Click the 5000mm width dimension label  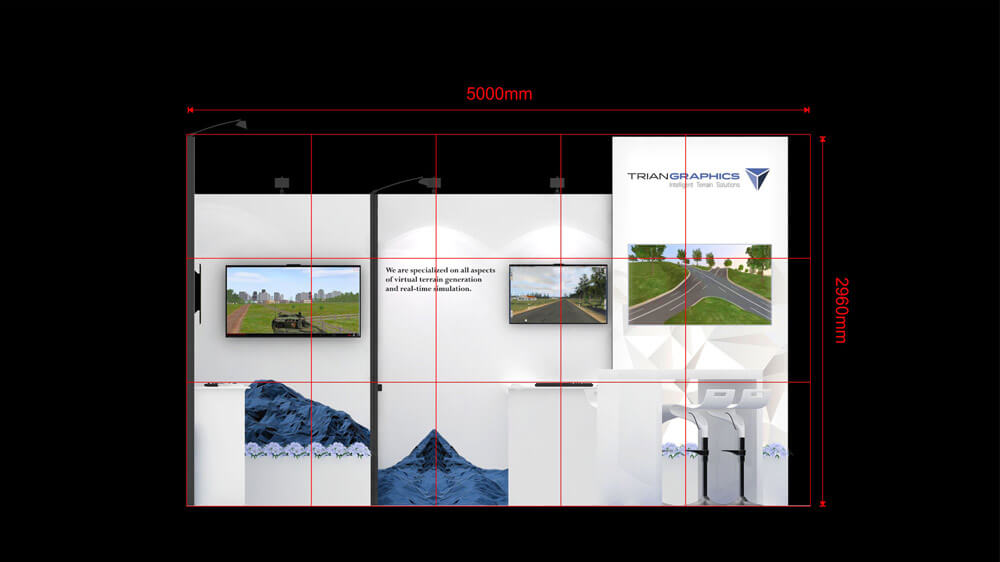coord(499,94)
